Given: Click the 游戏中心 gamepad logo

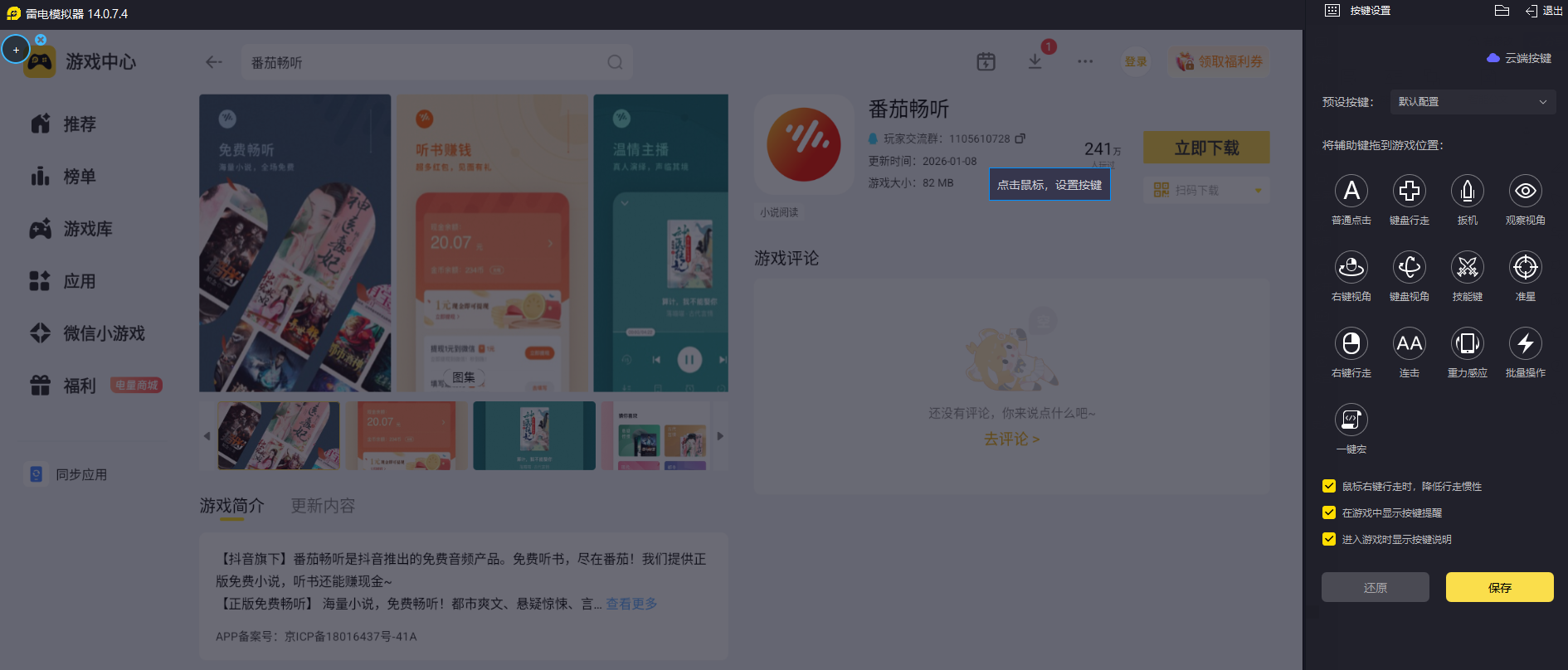Looking at the screenshot, I should coord(40,62).
